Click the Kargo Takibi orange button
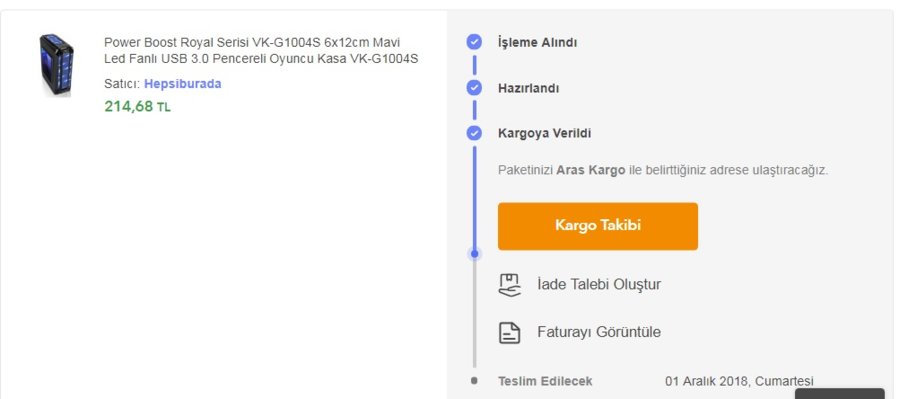Screen dimensions: 900x399 [598, 226]
